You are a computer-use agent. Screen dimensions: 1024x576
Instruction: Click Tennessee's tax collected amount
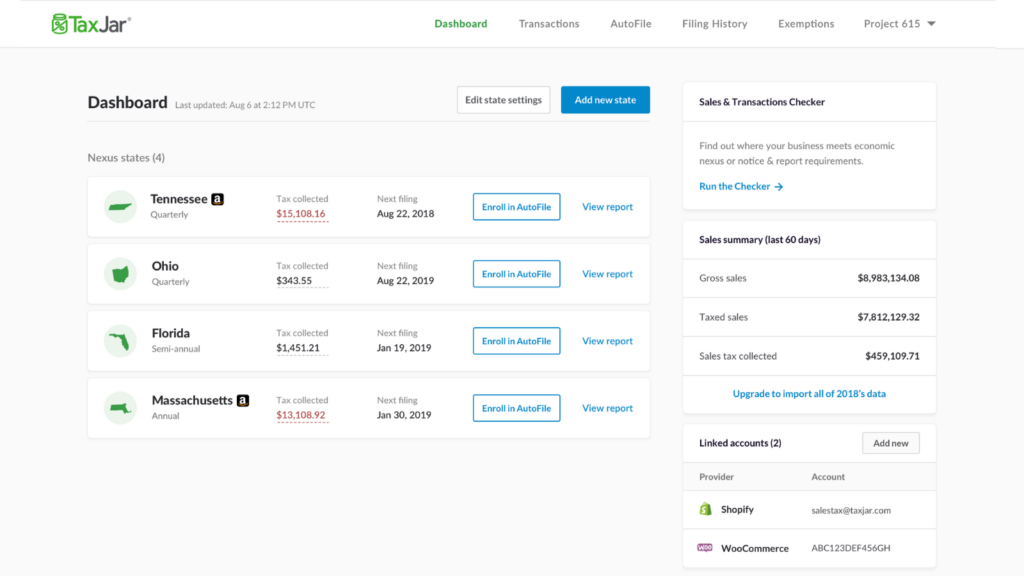click(301, 212)
